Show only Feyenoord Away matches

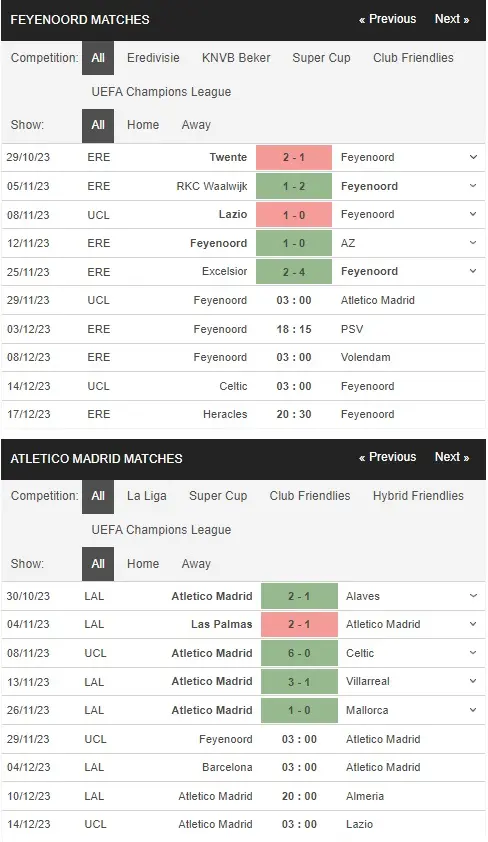coord(196,125)
